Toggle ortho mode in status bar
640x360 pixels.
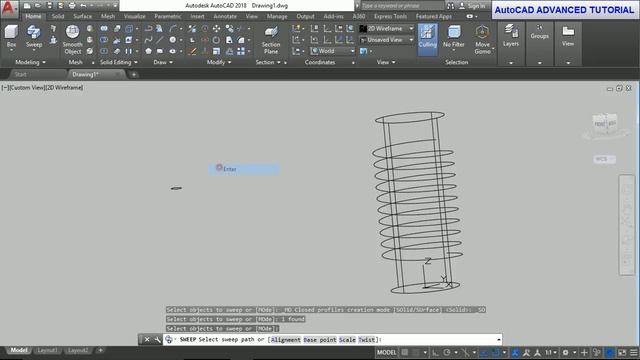(435, 352)
